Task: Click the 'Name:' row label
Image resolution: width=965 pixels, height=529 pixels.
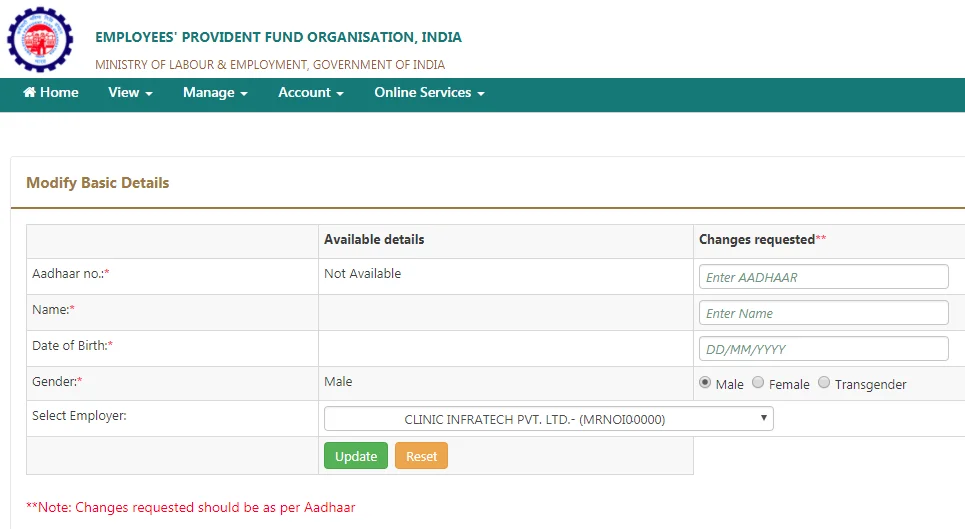Action: 54,309
